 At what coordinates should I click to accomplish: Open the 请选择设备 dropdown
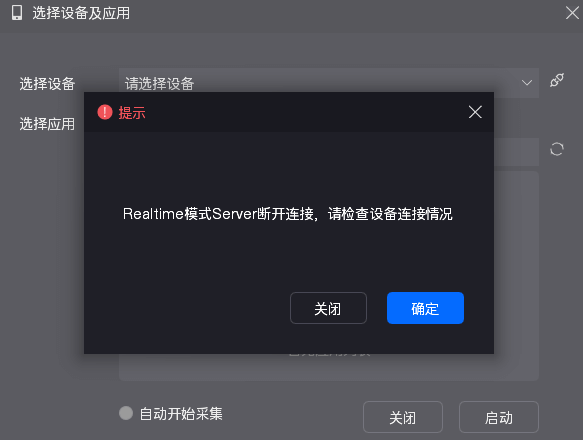[x=329, y=83]
